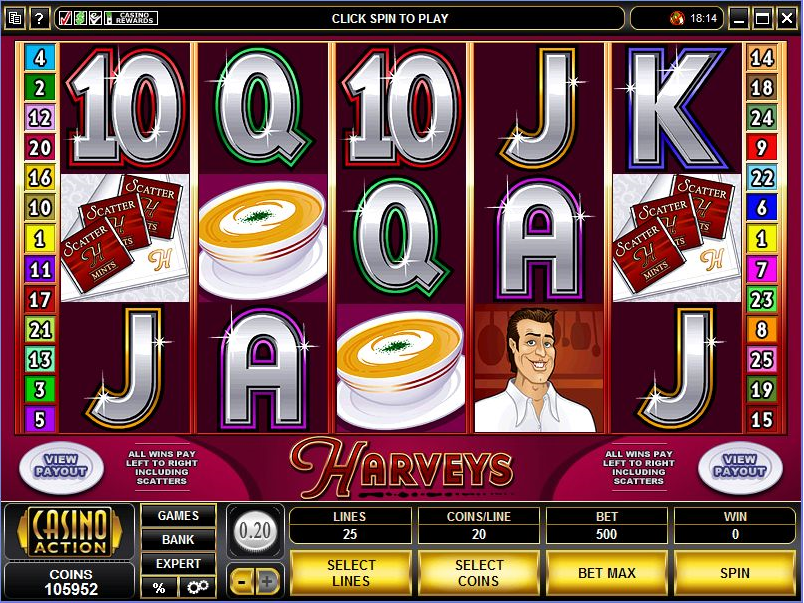This screenshot has width=804, height=603.
Task: Select payline 14 marker
Action: coord(761,57)
